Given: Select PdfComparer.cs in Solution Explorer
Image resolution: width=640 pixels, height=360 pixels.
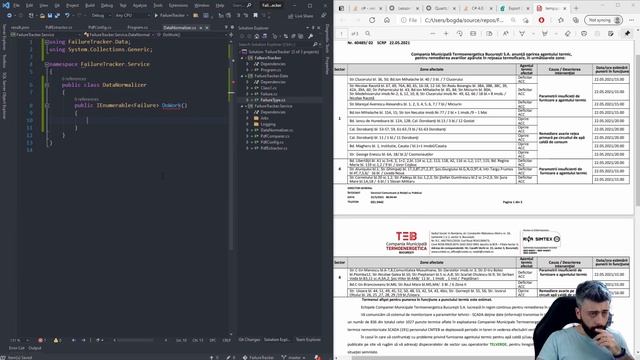Looking at the screenshot, I should pos(275,136).
